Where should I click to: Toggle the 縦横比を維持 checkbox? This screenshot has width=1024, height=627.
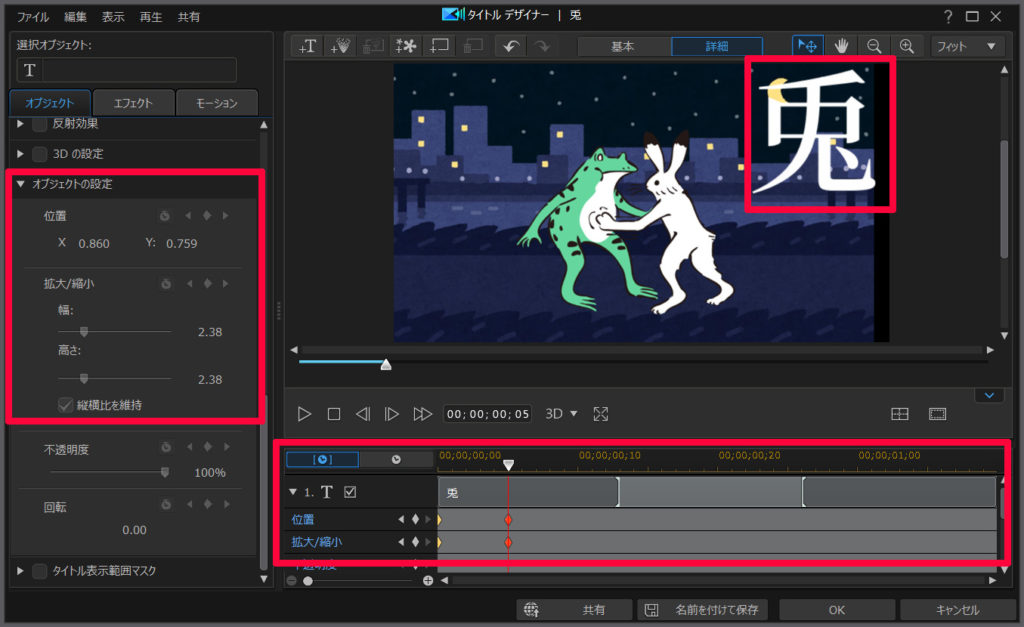(x=65, y=406)
